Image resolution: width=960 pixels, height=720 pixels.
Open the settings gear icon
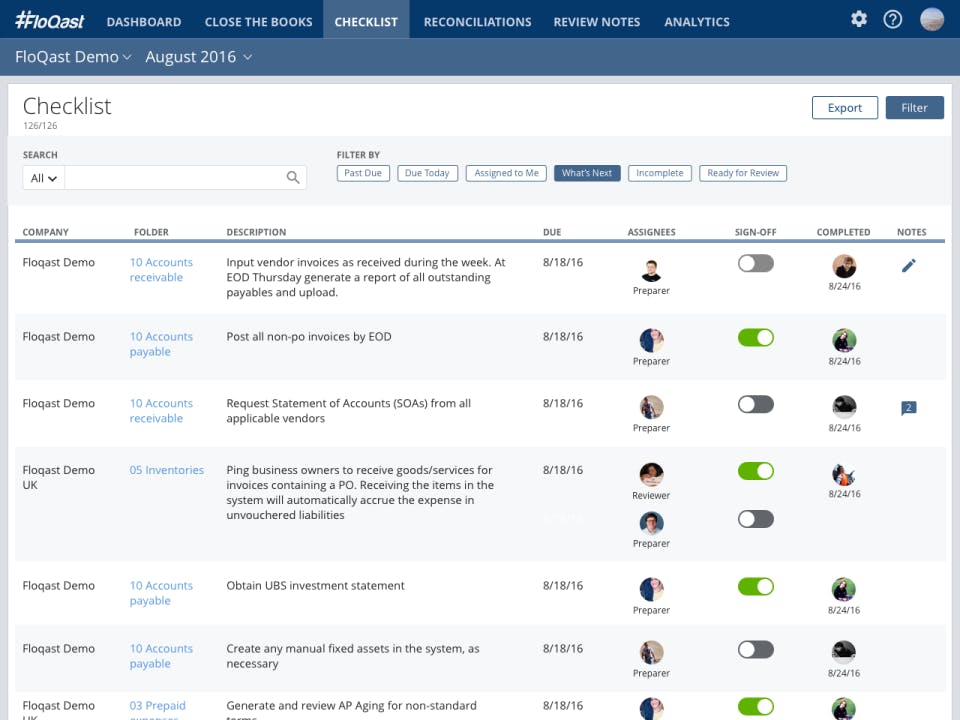(858, 19)
